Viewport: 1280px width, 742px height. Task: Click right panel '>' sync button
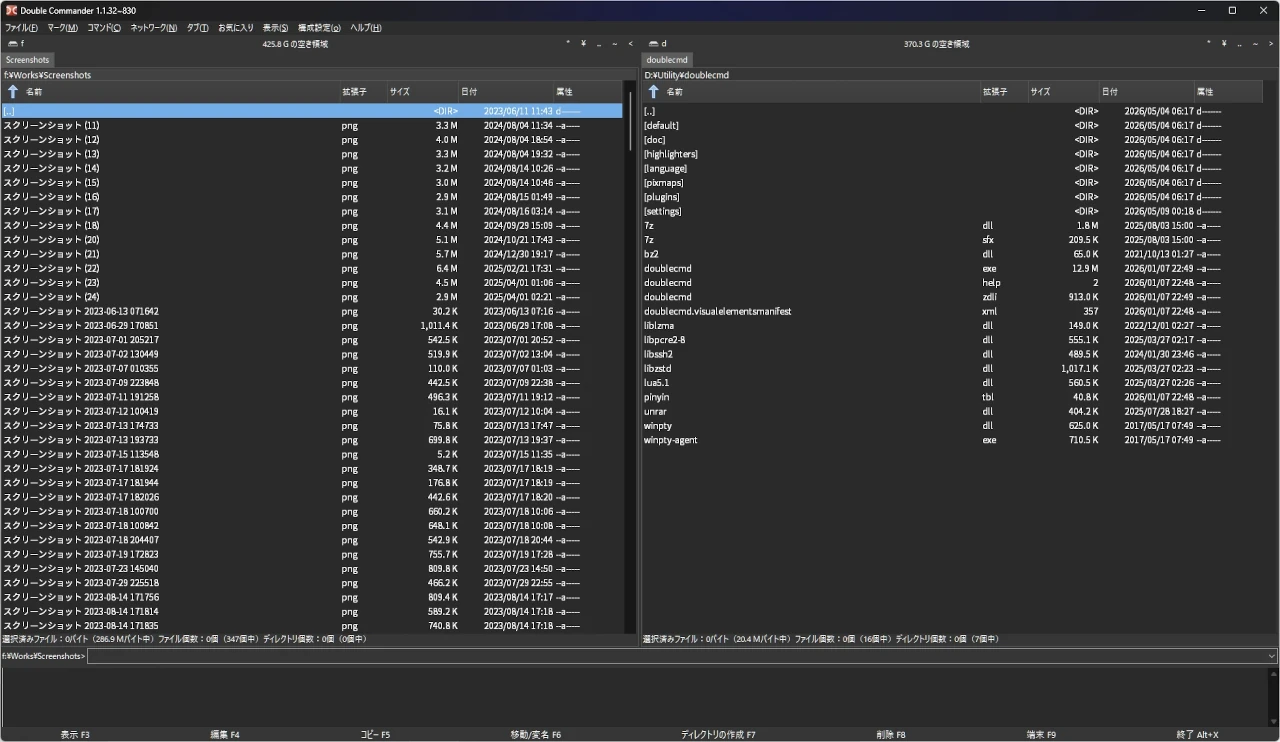pyautogui.click(x=1271, y=44)
